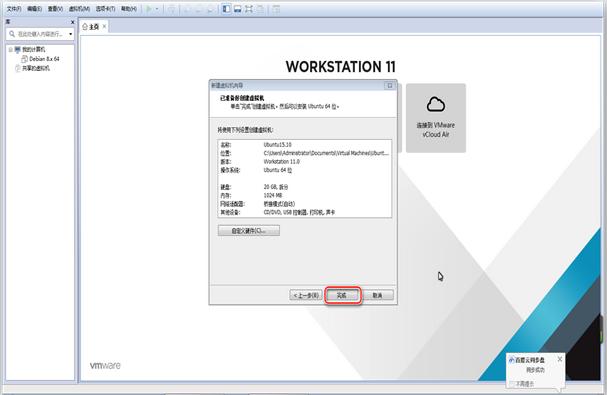Toggle the thumbnail bar toolbar icon
This screenshot has height=395, width=607.
pos(238,9)
